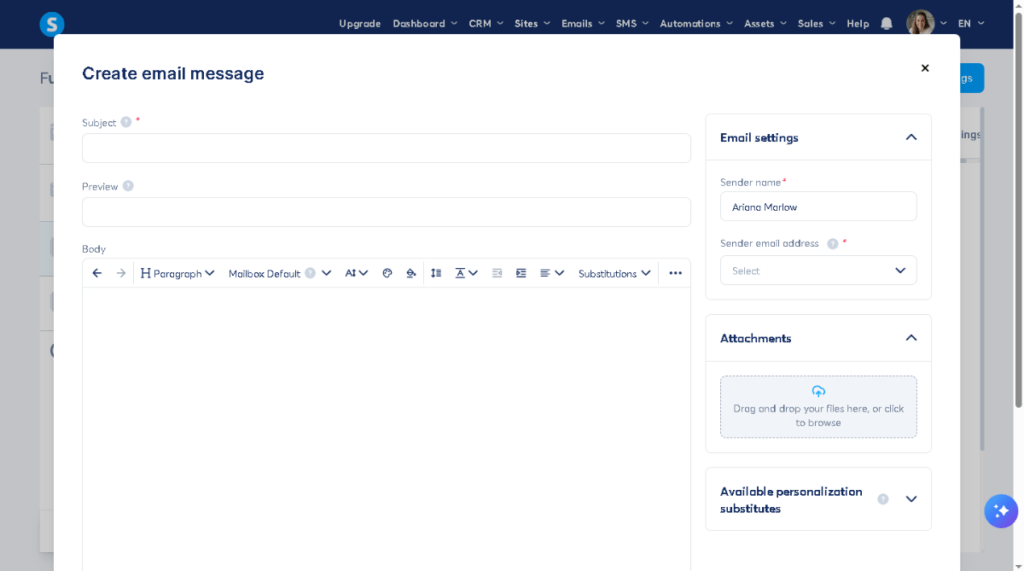Open the CRM menu
The width and height of the screenshot is (1024, 571).
486,24
